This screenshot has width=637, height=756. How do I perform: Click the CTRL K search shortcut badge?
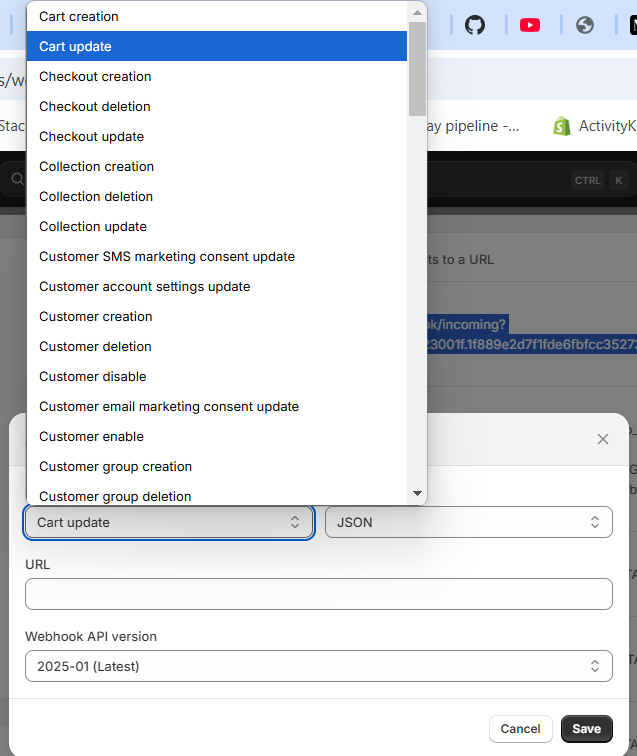coord(600,180)
